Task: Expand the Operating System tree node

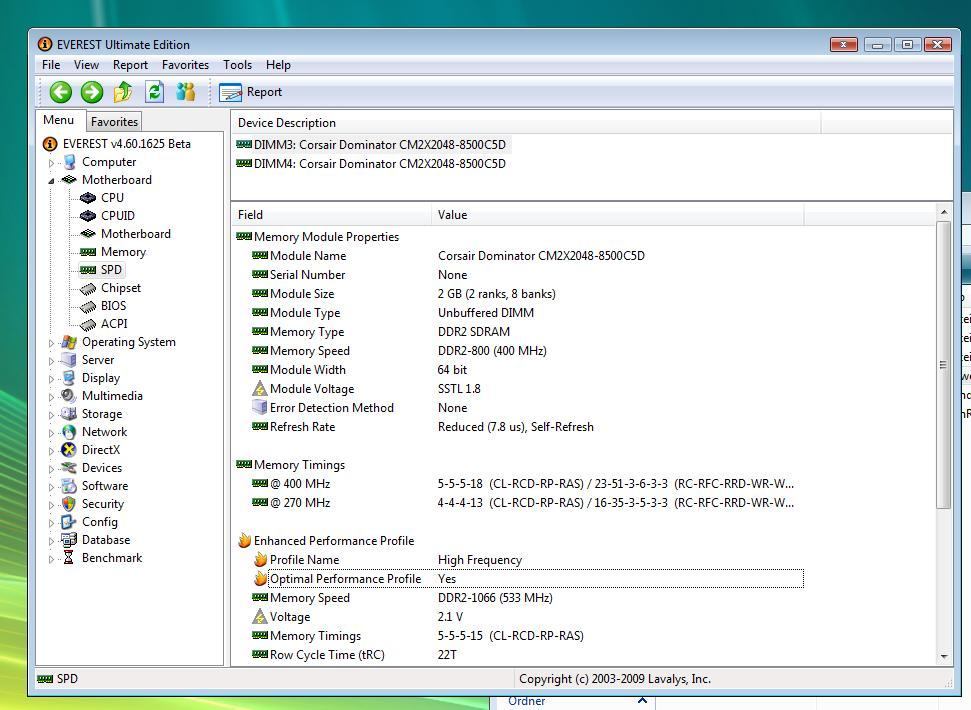Action: (51, 343)
